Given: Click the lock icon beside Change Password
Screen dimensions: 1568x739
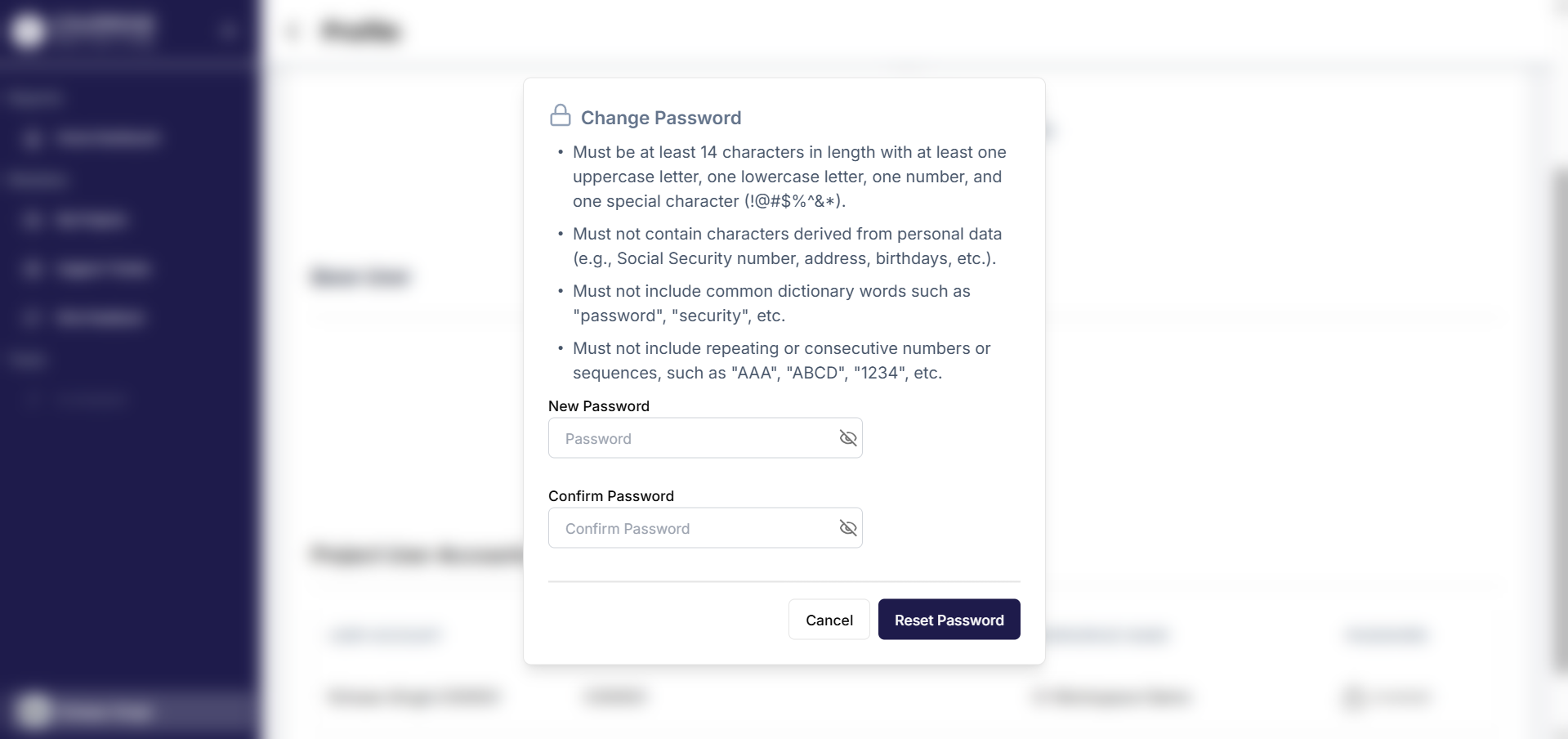Looking at the screenshot, I should click(x=561, y=116).
